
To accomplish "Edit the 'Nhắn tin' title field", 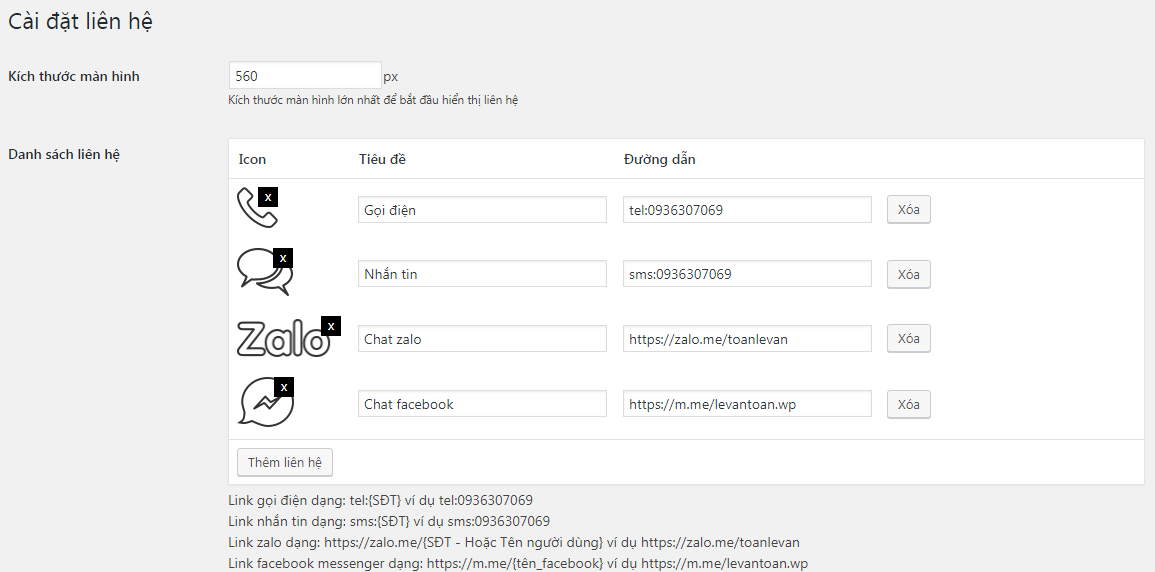I will pyautogui.click(x=482, y=274).
